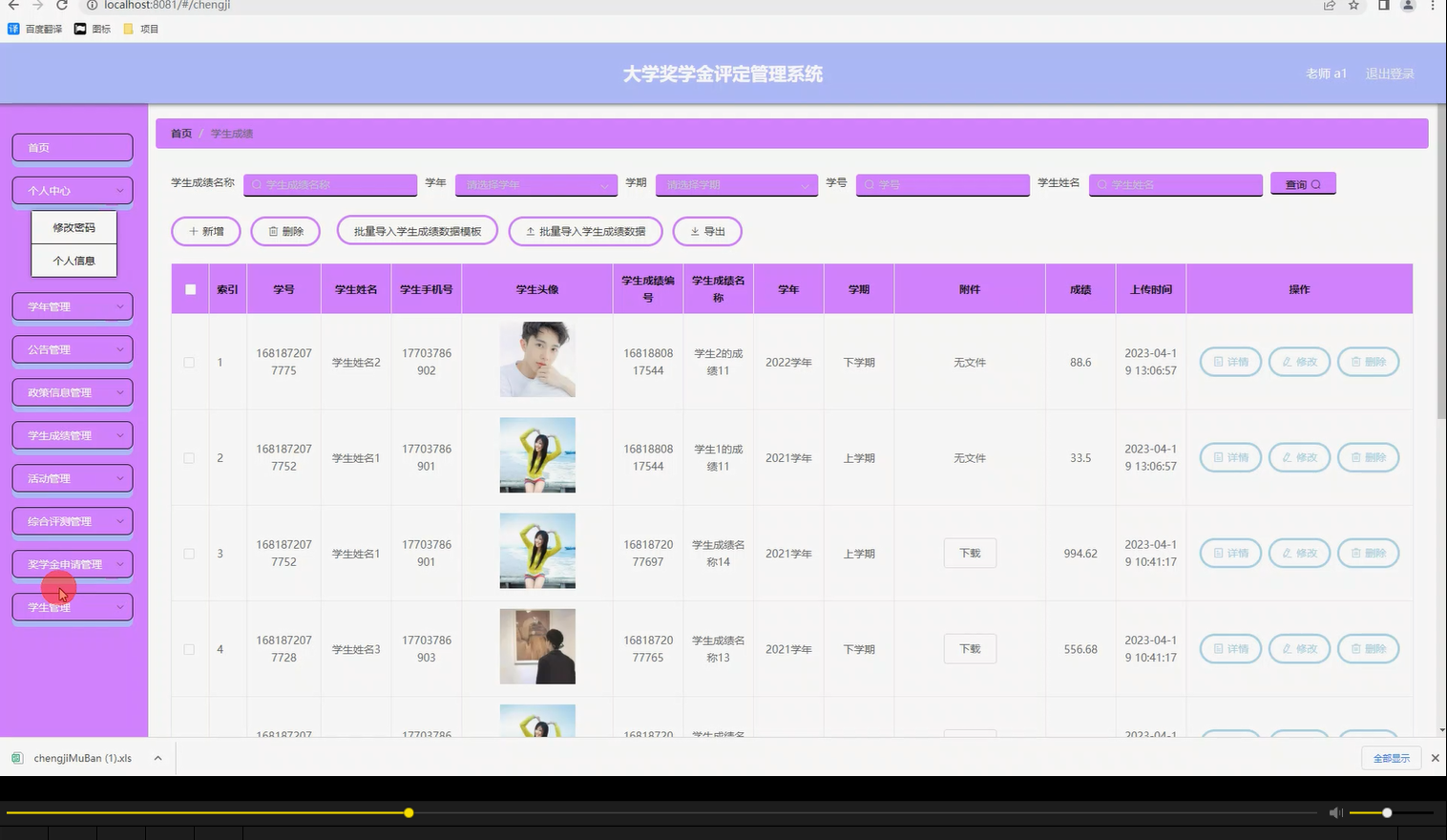This screenshot has width=1447, height=840.
Task: Open 学期 select dropdown
Action: click(736, 184)
